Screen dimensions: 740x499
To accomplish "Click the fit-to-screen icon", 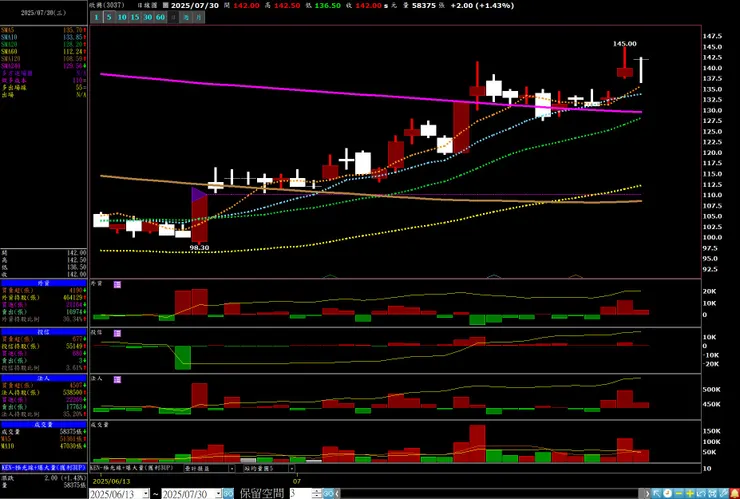I will (x=712, y=493).
